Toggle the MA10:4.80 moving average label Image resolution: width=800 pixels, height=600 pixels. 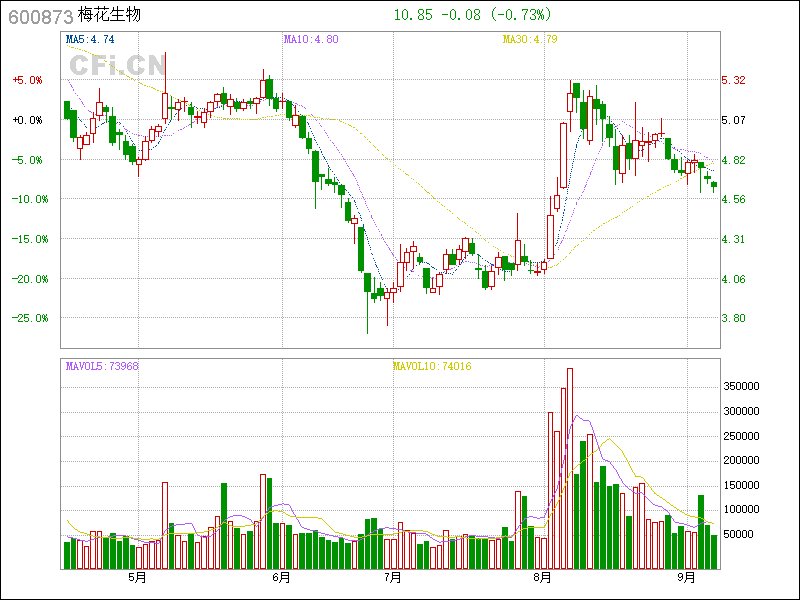tap(311, 40)
